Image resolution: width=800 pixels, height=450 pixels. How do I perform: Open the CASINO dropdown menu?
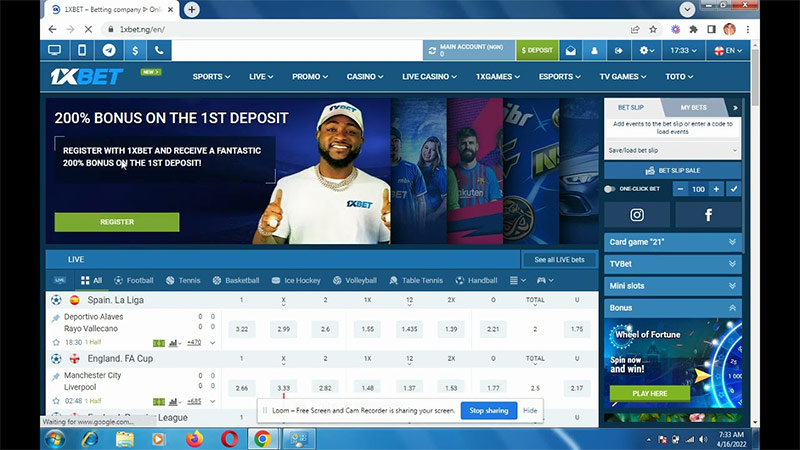365,77
